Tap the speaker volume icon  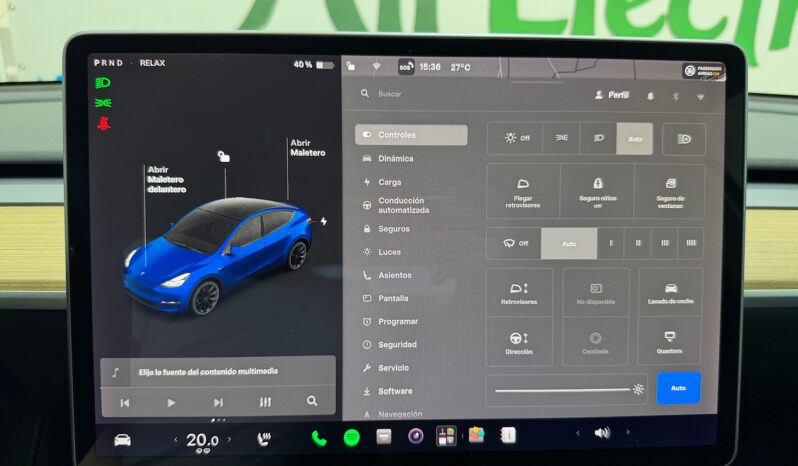(x=602, y=433)
